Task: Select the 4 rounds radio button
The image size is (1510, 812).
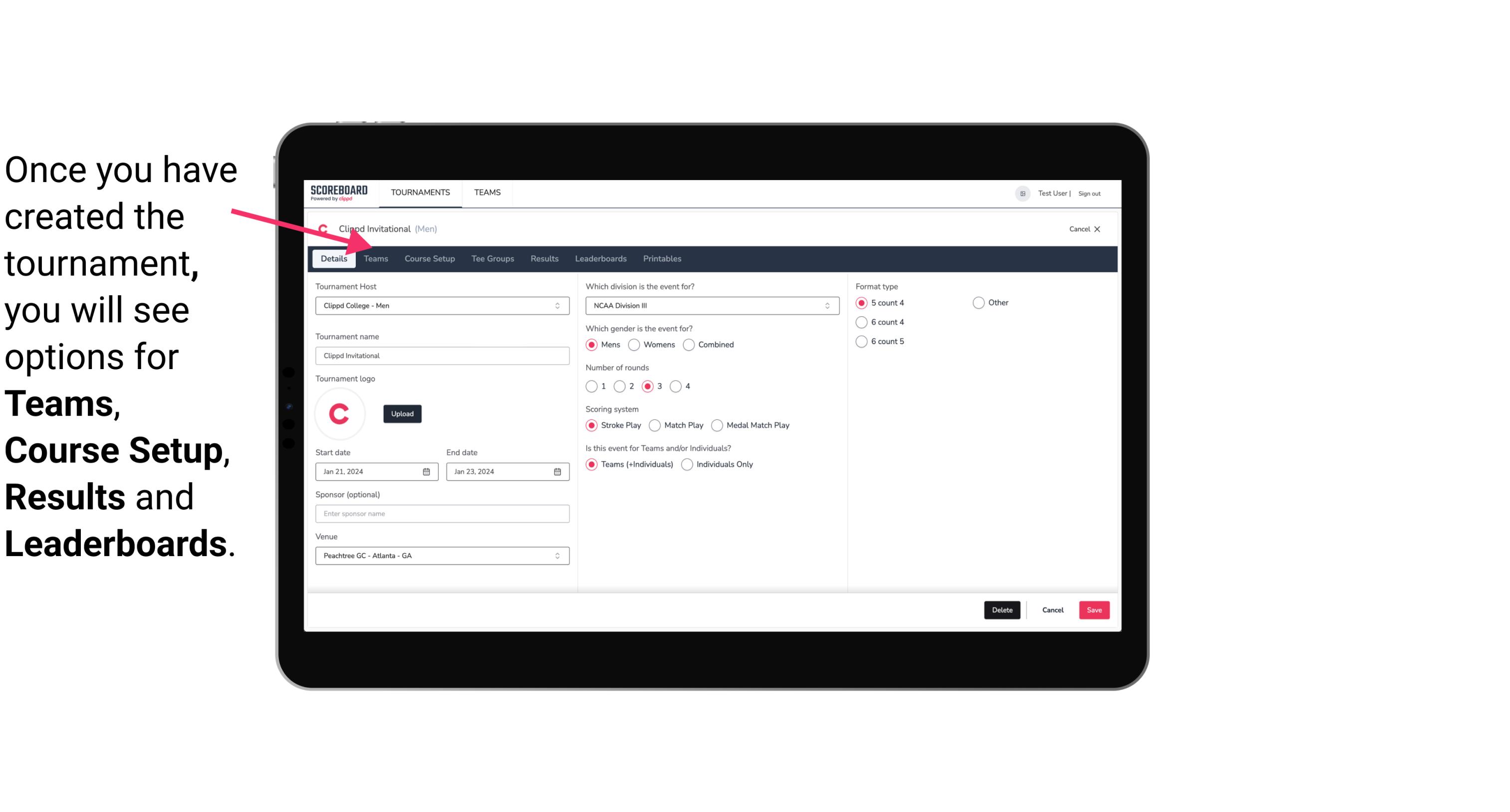Action: point(677,386)
